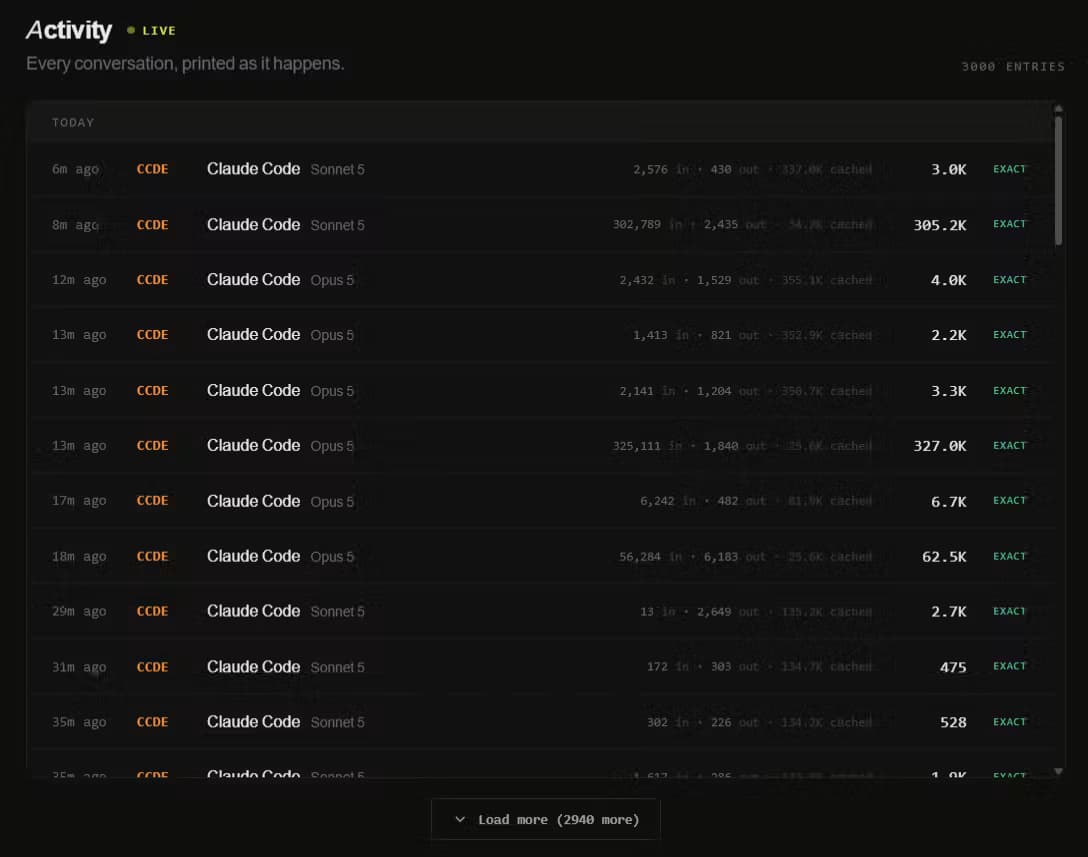Open the Claude Code entry from 31m ago
The width and height of the screenshot is (1088, 857).
pyautogui.click(x=541, y=667)
